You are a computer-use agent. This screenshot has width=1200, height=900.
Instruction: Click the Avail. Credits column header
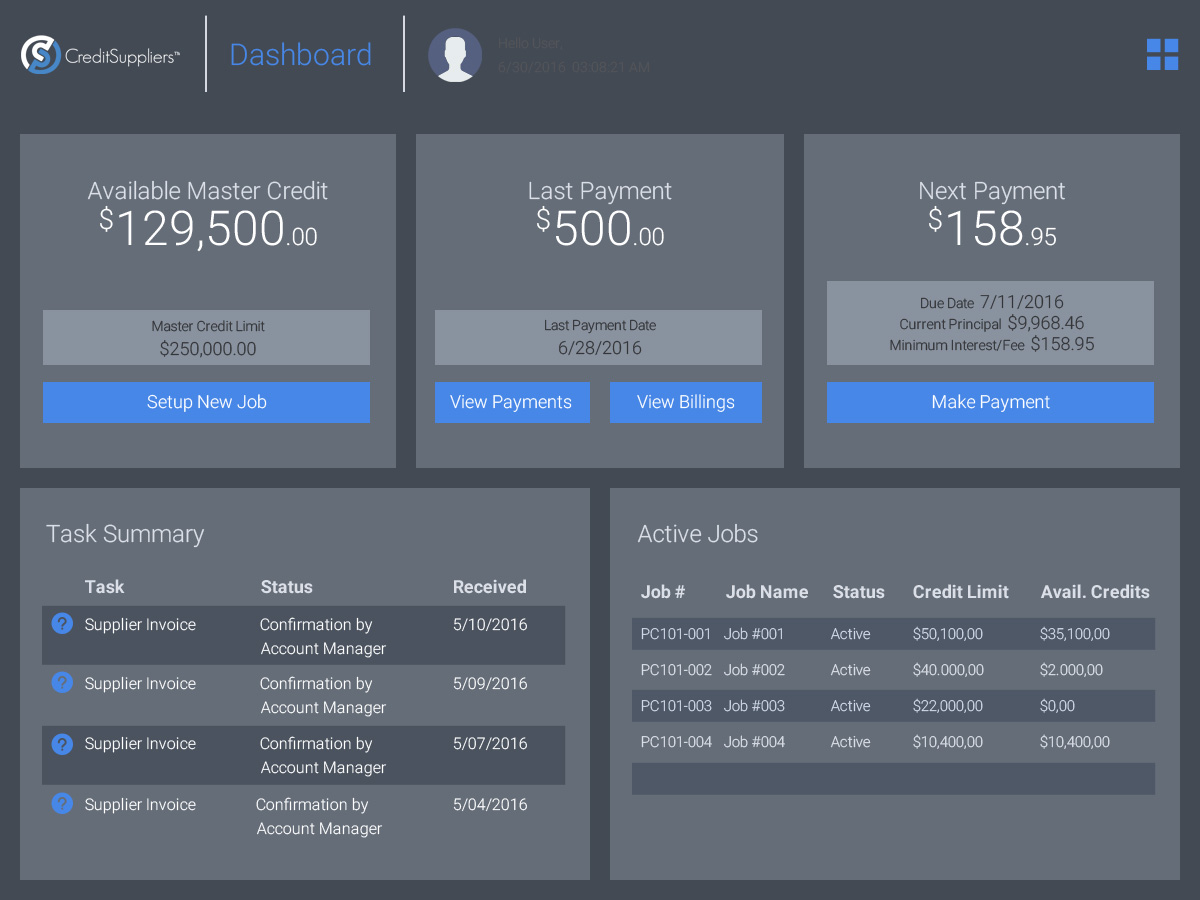(x=1095, y=592)
